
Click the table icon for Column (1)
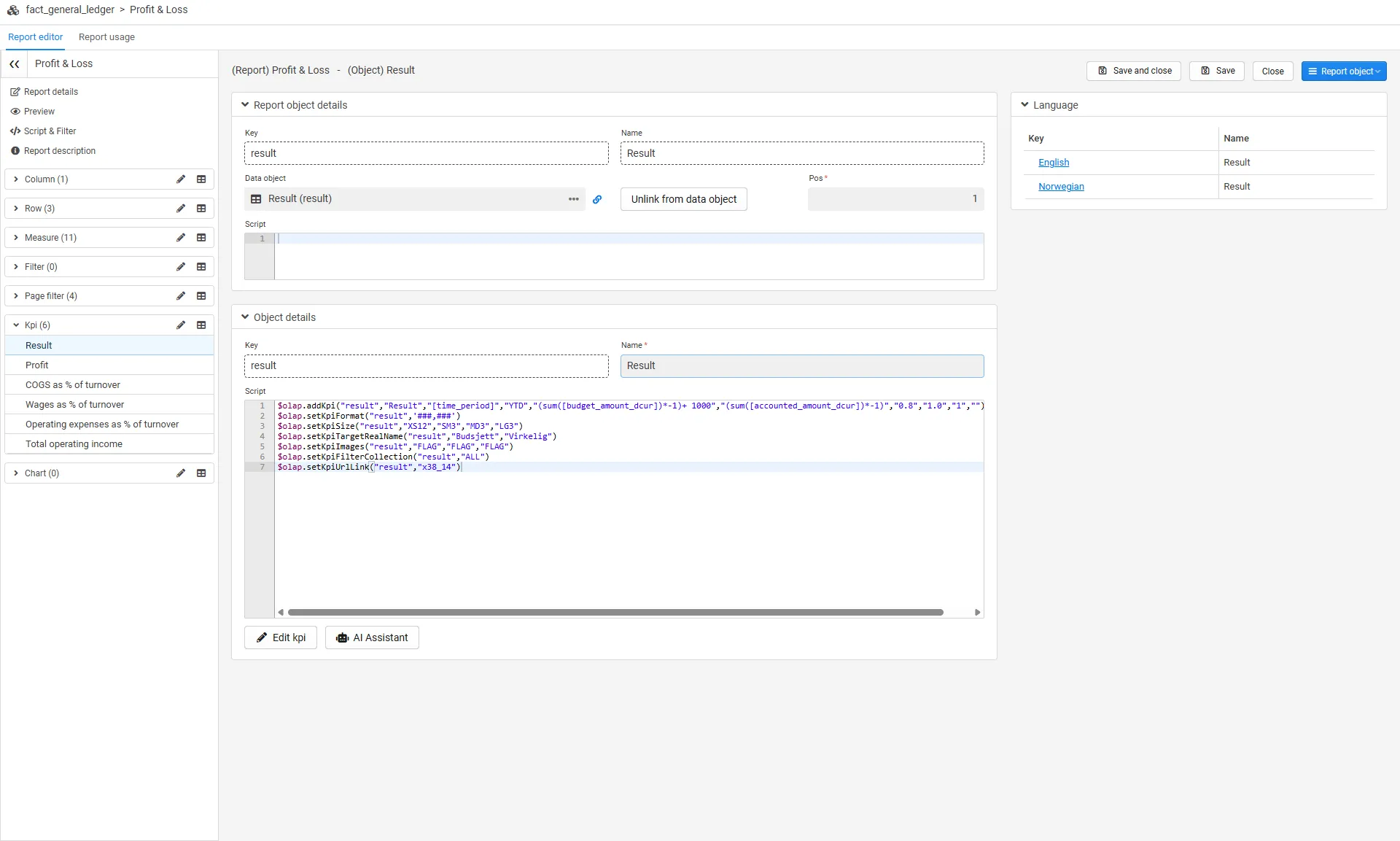[201, 179]
